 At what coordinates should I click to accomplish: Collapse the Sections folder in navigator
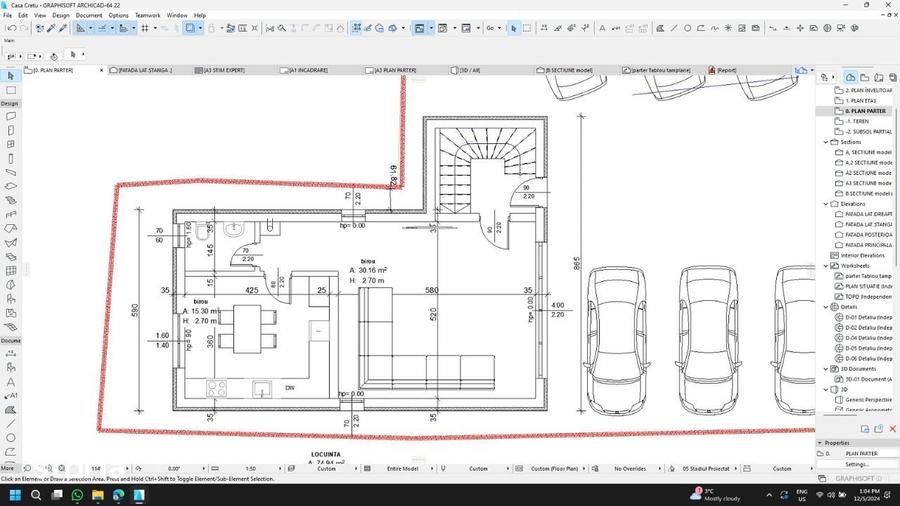pyautogui.click(x=826, y=142)
